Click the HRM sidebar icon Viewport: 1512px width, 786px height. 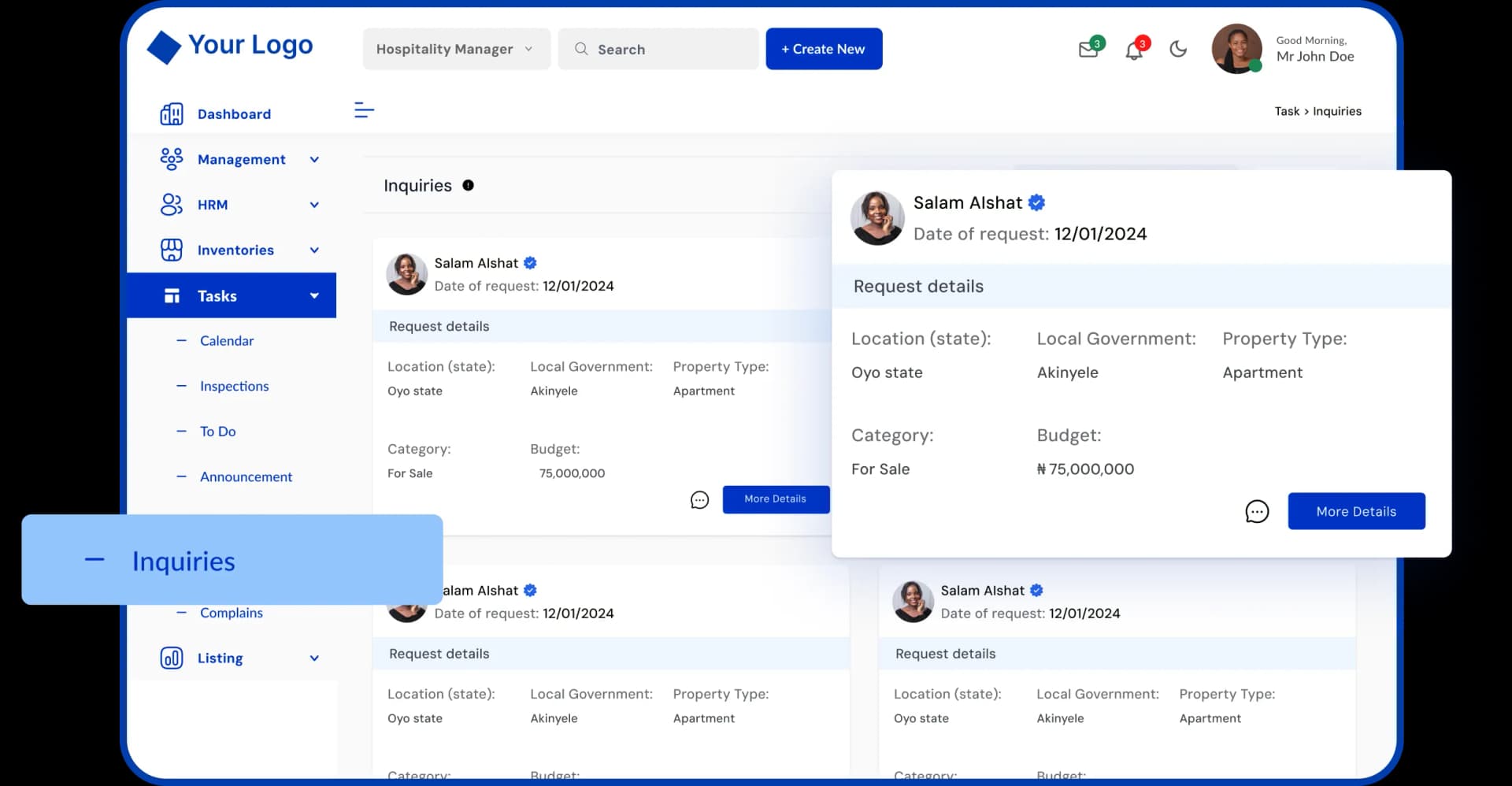coord(171,204)
